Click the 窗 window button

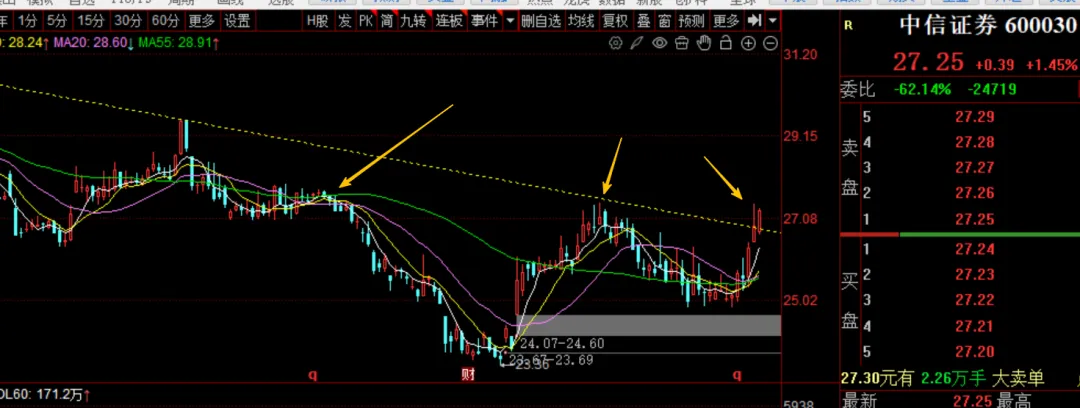(x=664, y=21)
